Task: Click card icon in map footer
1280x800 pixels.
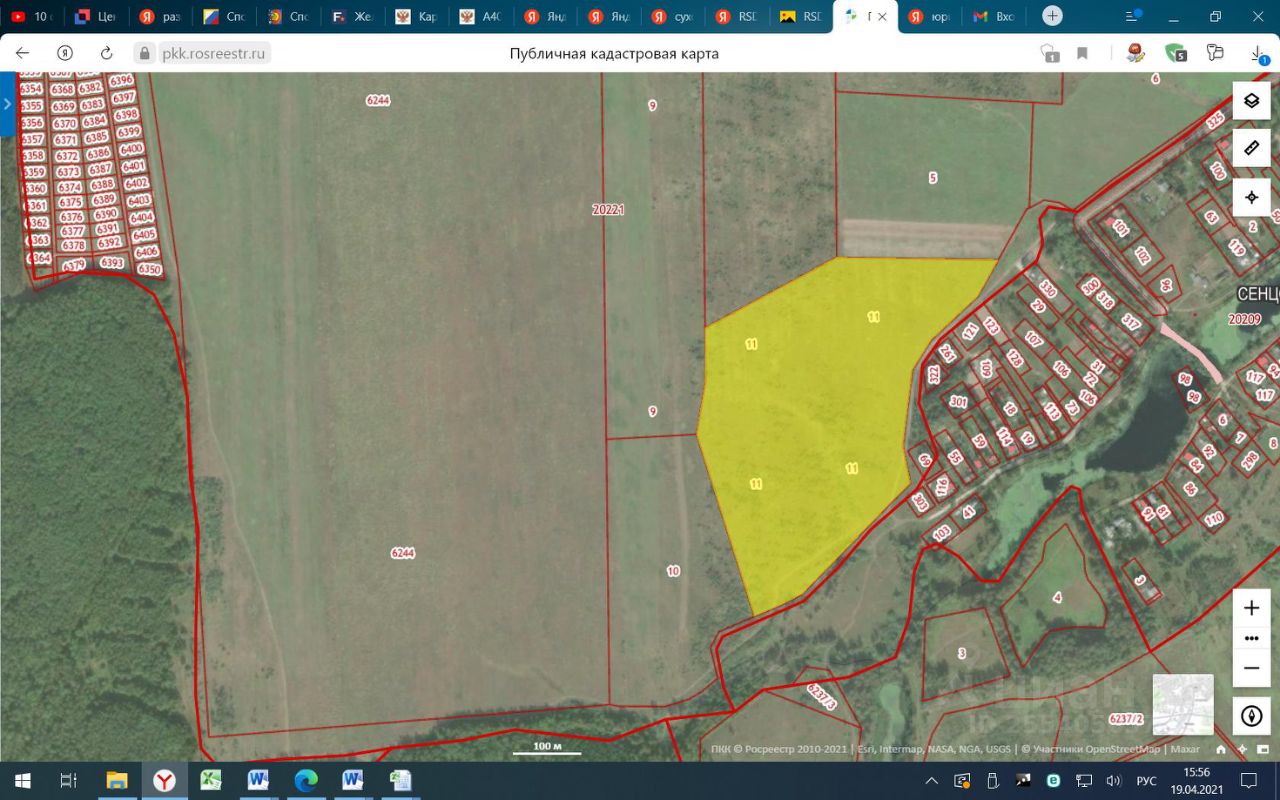Action: pyautogui.click(x=1263, y=748)
